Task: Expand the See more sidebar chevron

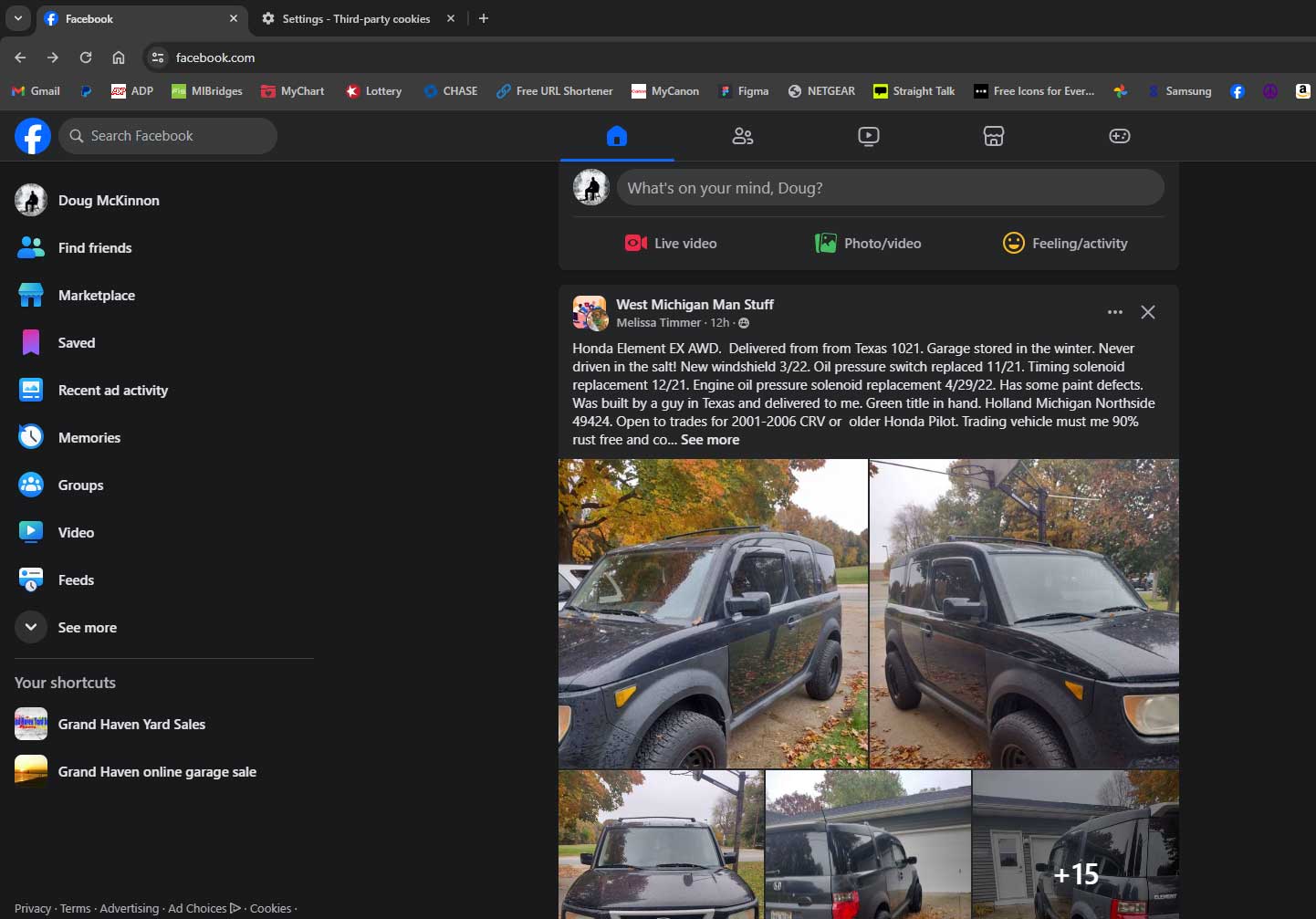Action: (x=31, y=627)
